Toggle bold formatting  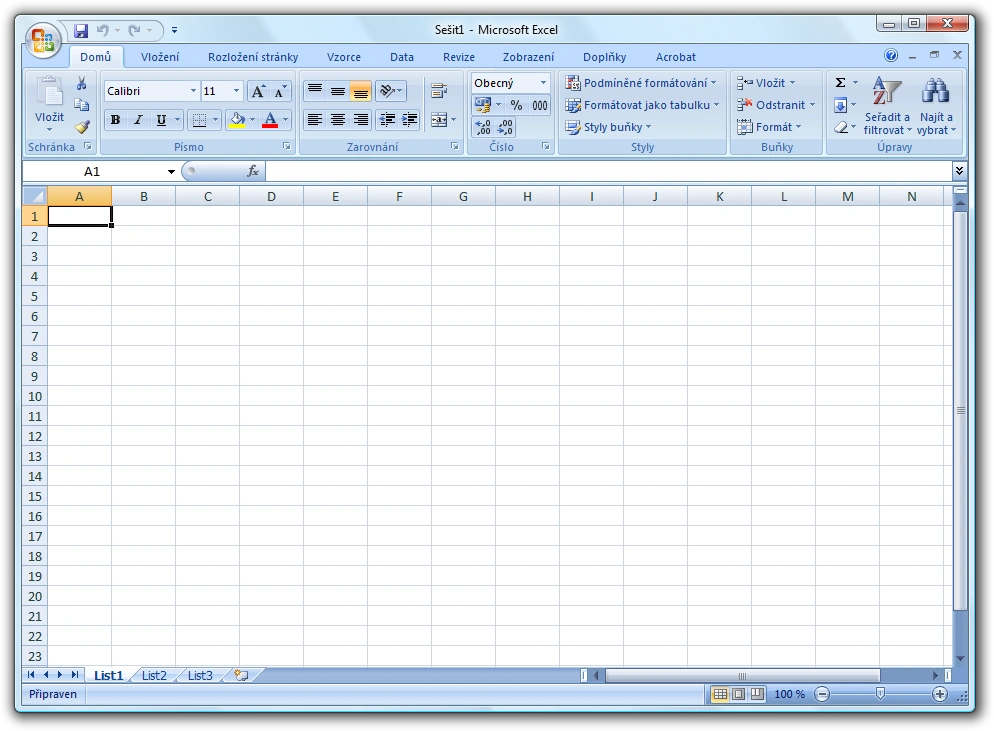pyautogui.click(x=115, y=120)
